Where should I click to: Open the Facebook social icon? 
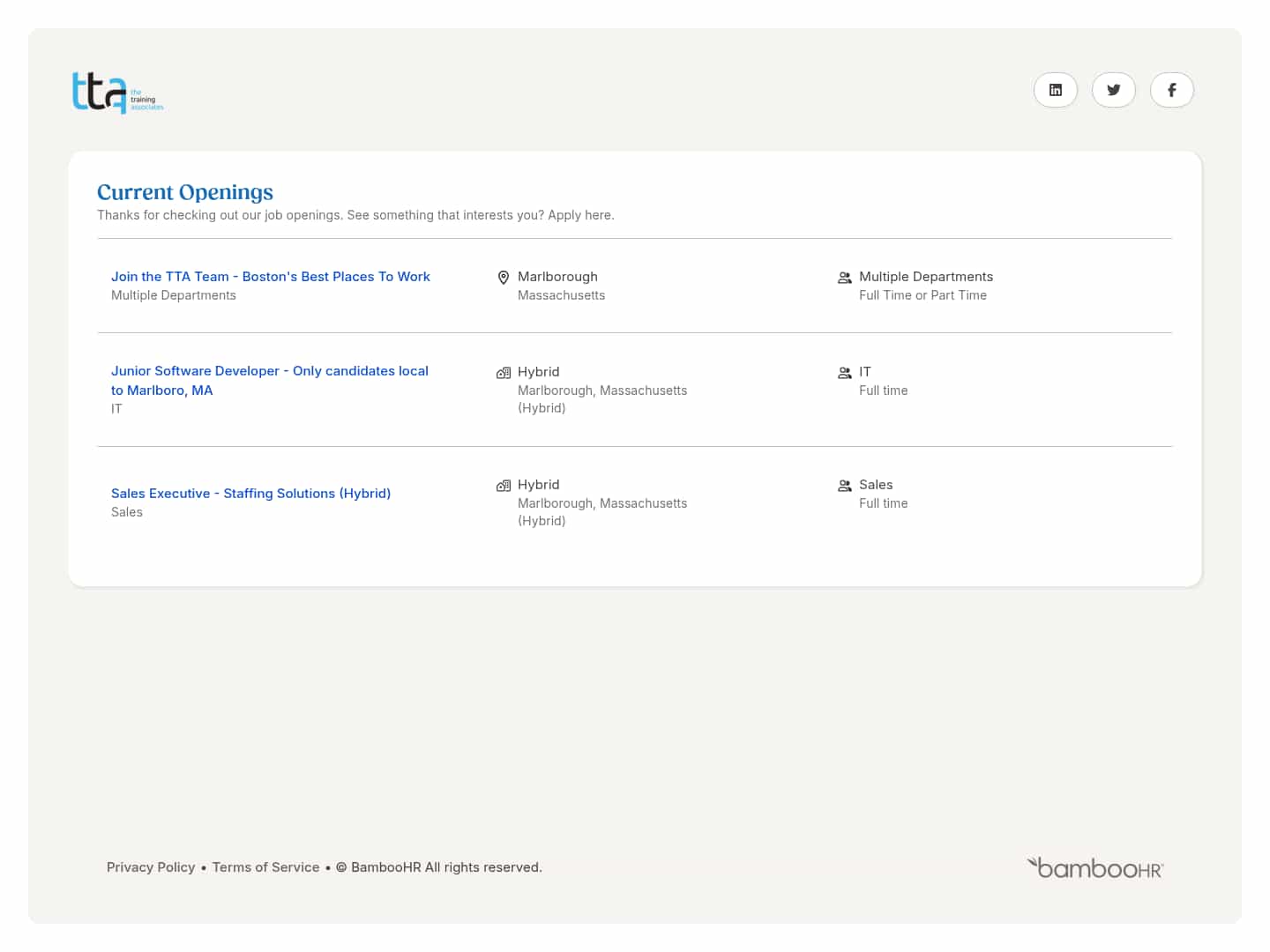pos(1171,90)
